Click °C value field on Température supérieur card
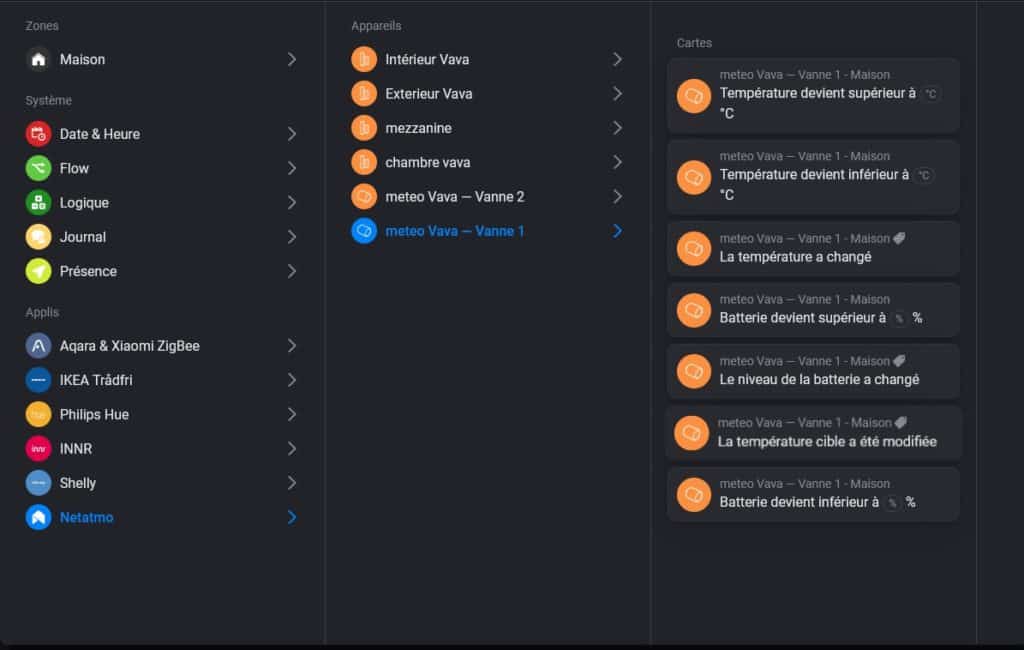1024x650 pixels. (x=931, y=93)
